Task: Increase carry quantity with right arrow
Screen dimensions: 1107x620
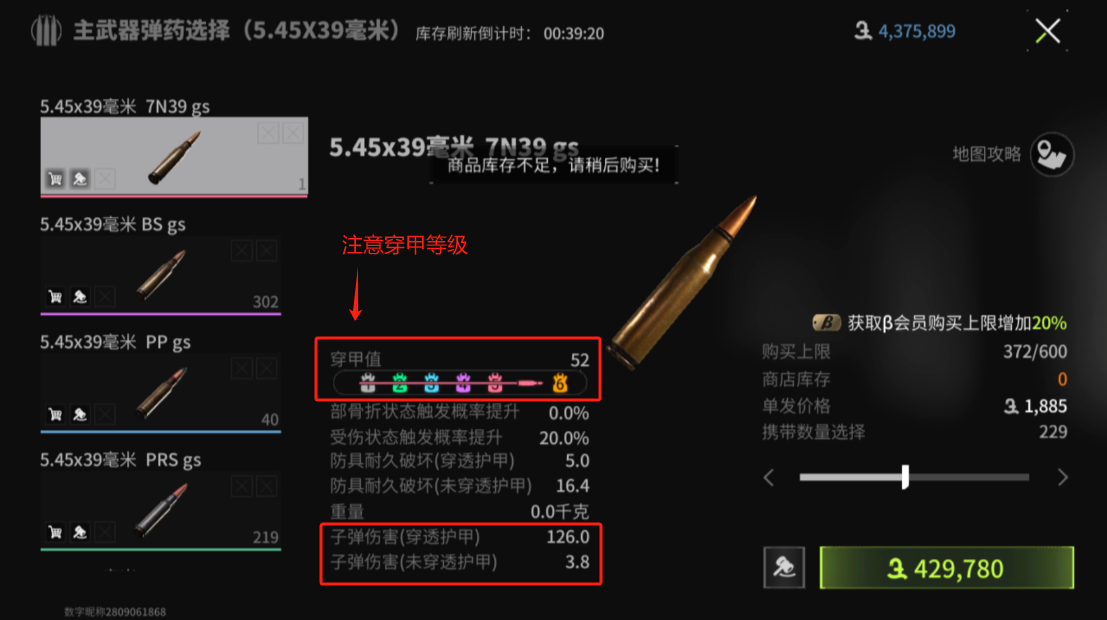Action: pos(1063,478)
